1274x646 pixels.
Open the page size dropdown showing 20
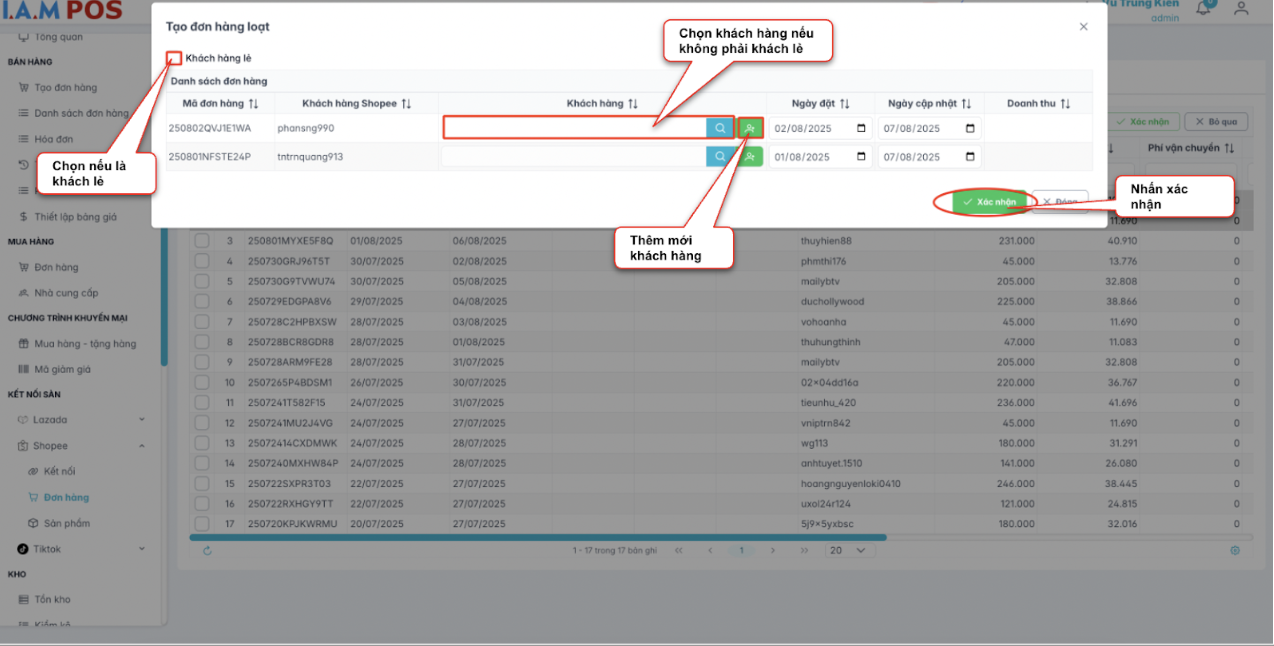tap(849, 550)
